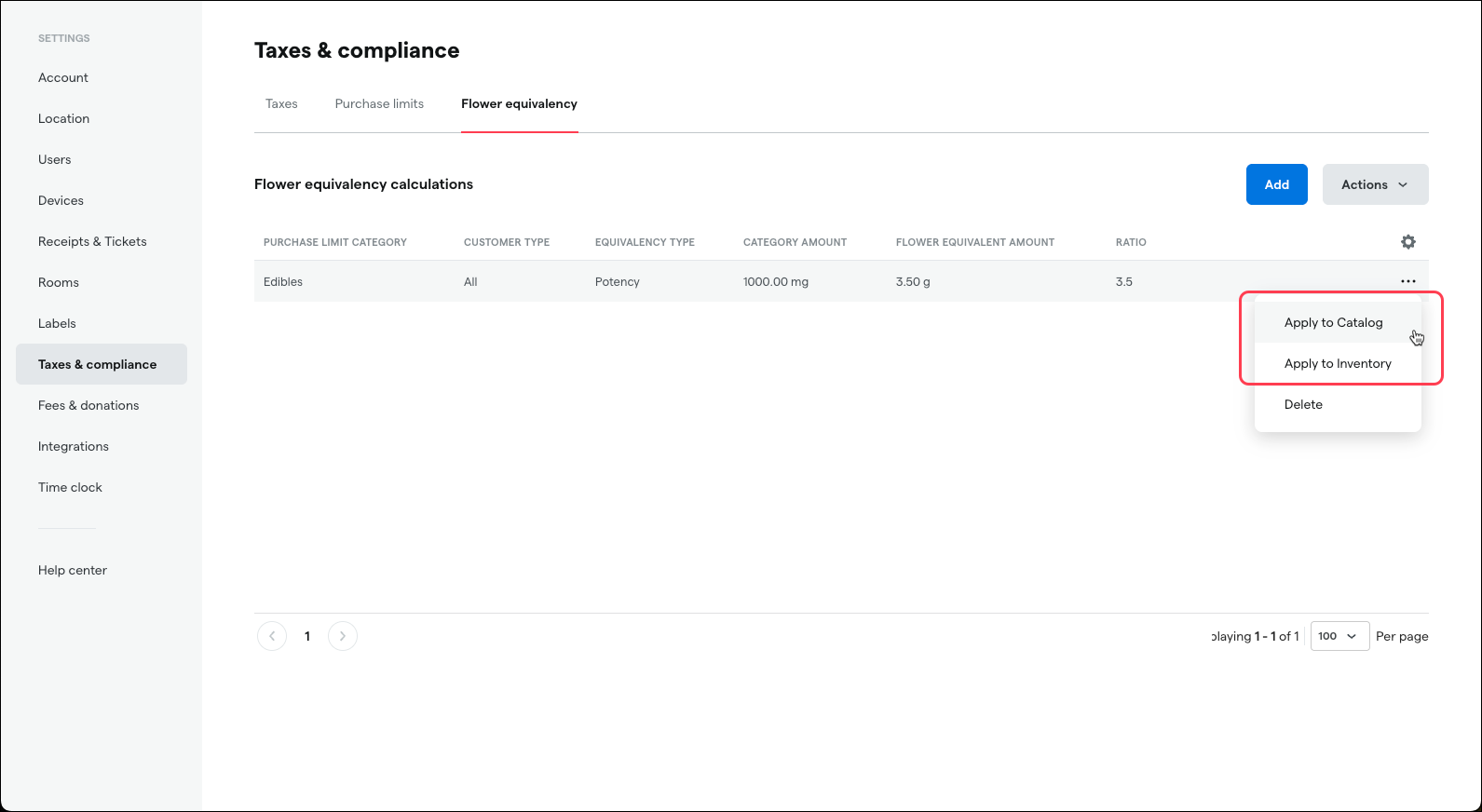Viewport: 1482px width, 812px height.
Task: Open the Help center link
Action: click(73, 570)
